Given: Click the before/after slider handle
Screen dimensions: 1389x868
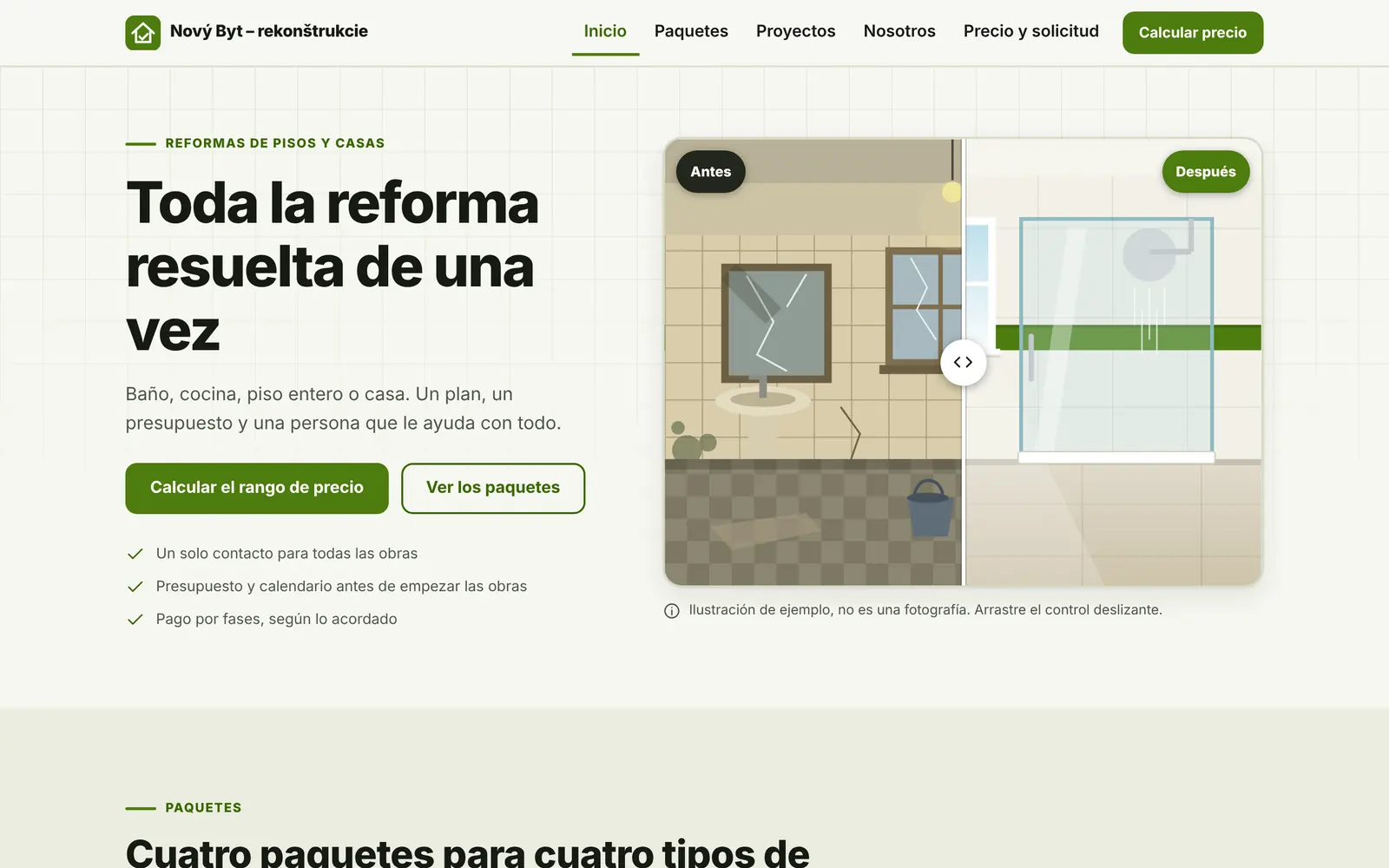Looking at the screenshot, I should click(963, 362).
